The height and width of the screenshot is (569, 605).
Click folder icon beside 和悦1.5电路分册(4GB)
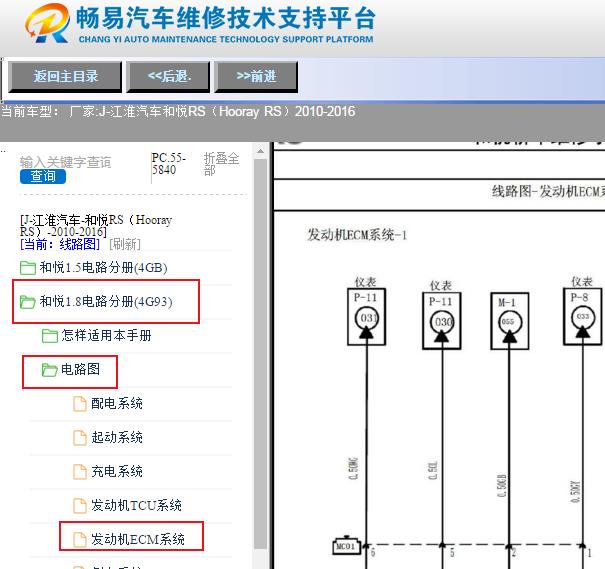28,268
